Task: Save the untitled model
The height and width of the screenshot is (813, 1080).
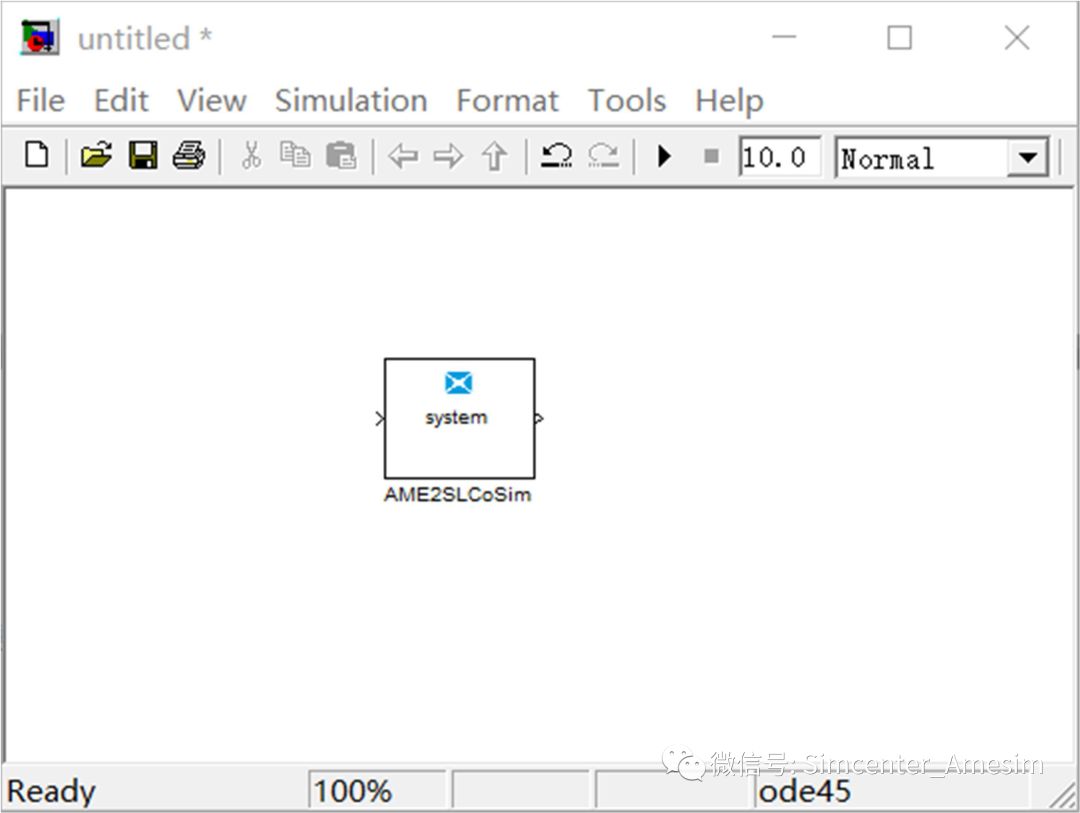Action: coord(143,157)
